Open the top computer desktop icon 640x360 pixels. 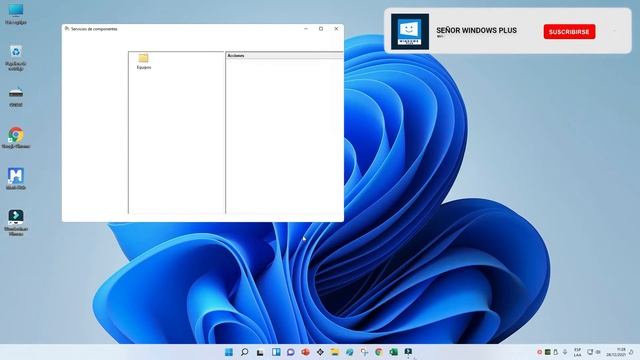tap(16, 13)
